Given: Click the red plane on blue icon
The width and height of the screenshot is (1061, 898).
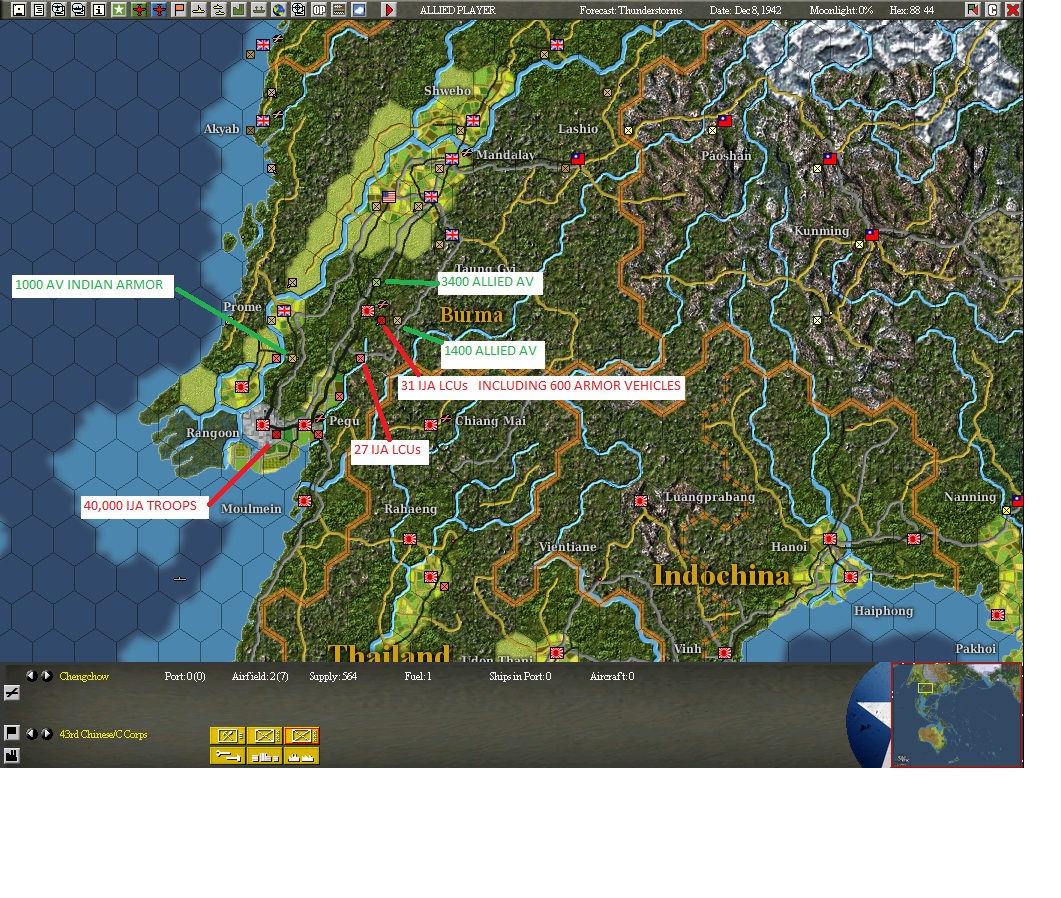Looking at the screenshot, I should (159, 9).
